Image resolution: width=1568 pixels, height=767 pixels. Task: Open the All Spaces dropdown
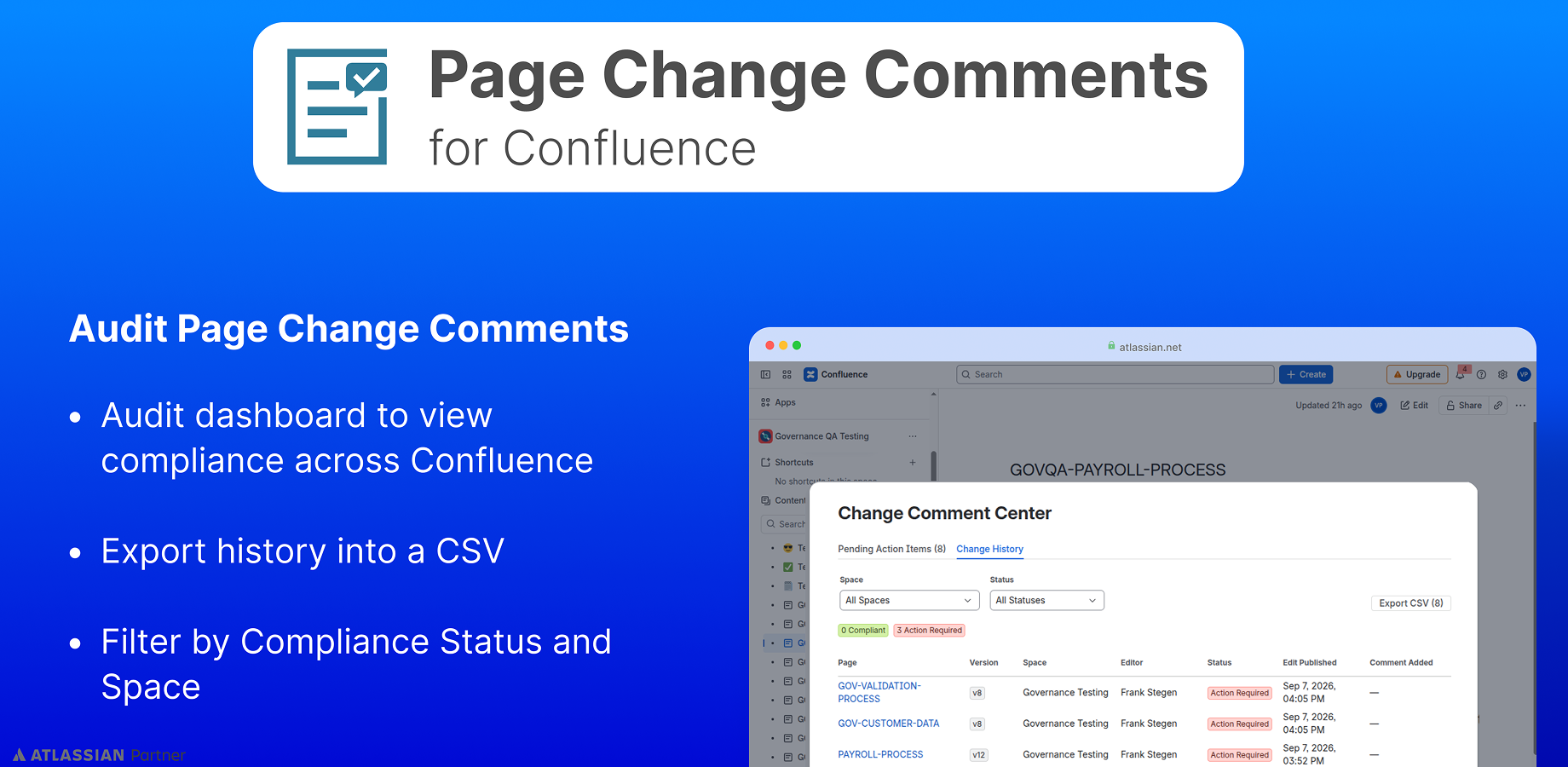pos(908,600)
